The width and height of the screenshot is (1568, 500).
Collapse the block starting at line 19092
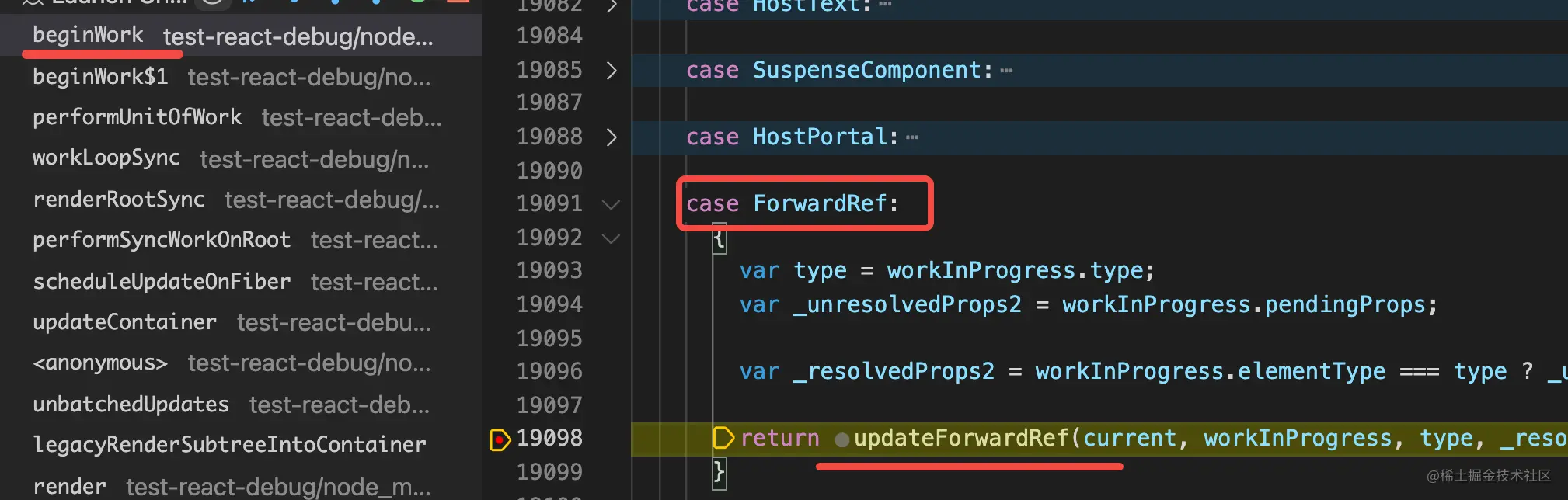coord(612,239)
